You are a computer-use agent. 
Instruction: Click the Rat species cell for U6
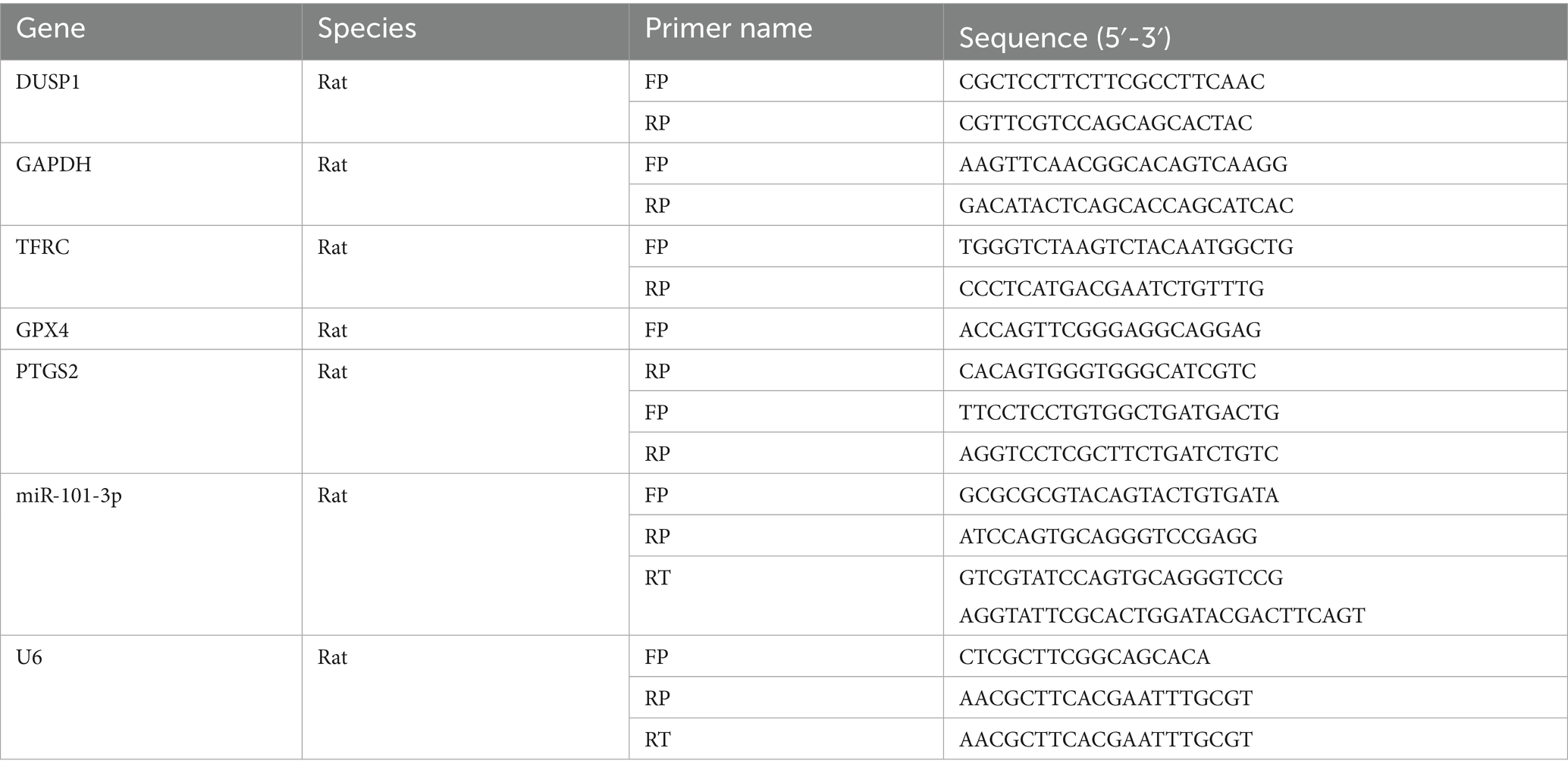466,697
